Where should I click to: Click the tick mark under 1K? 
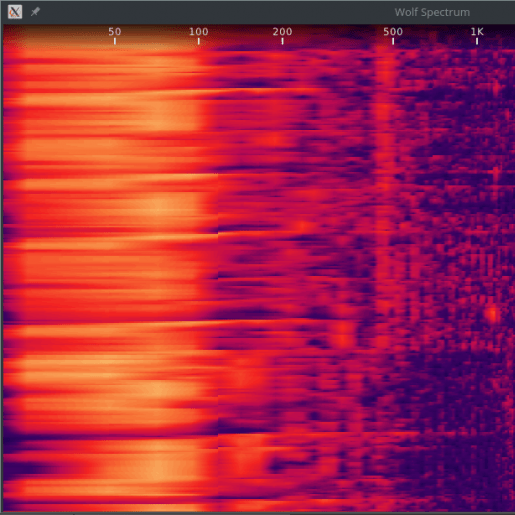477,41
